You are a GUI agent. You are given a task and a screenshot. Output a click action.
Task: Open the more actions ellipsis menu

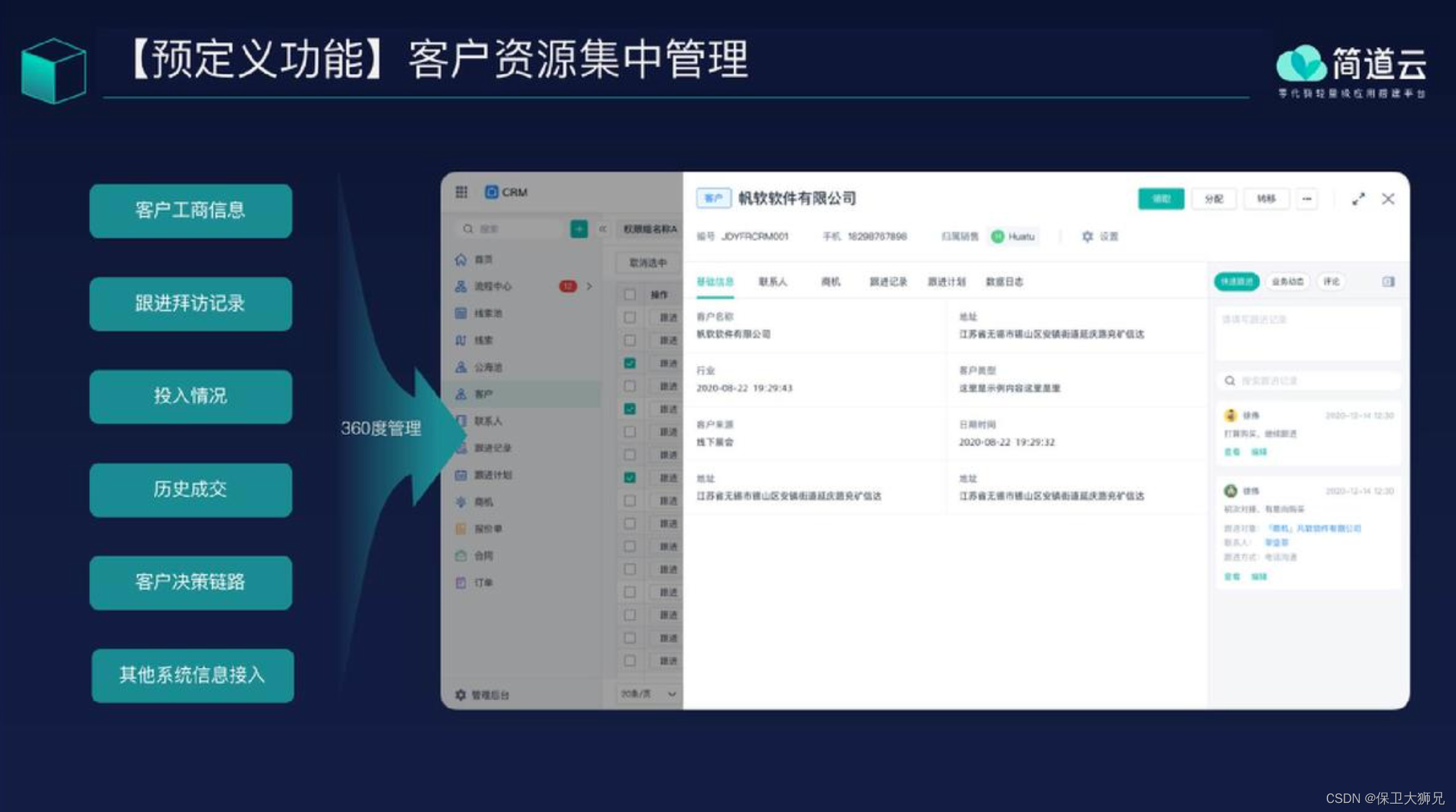[1307, 199]
